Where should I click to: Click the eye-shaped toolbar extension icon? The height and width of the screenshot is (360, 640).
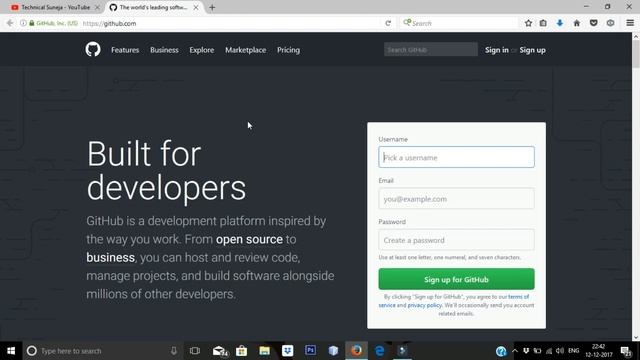pyautogui.click(x=610, y=23)
